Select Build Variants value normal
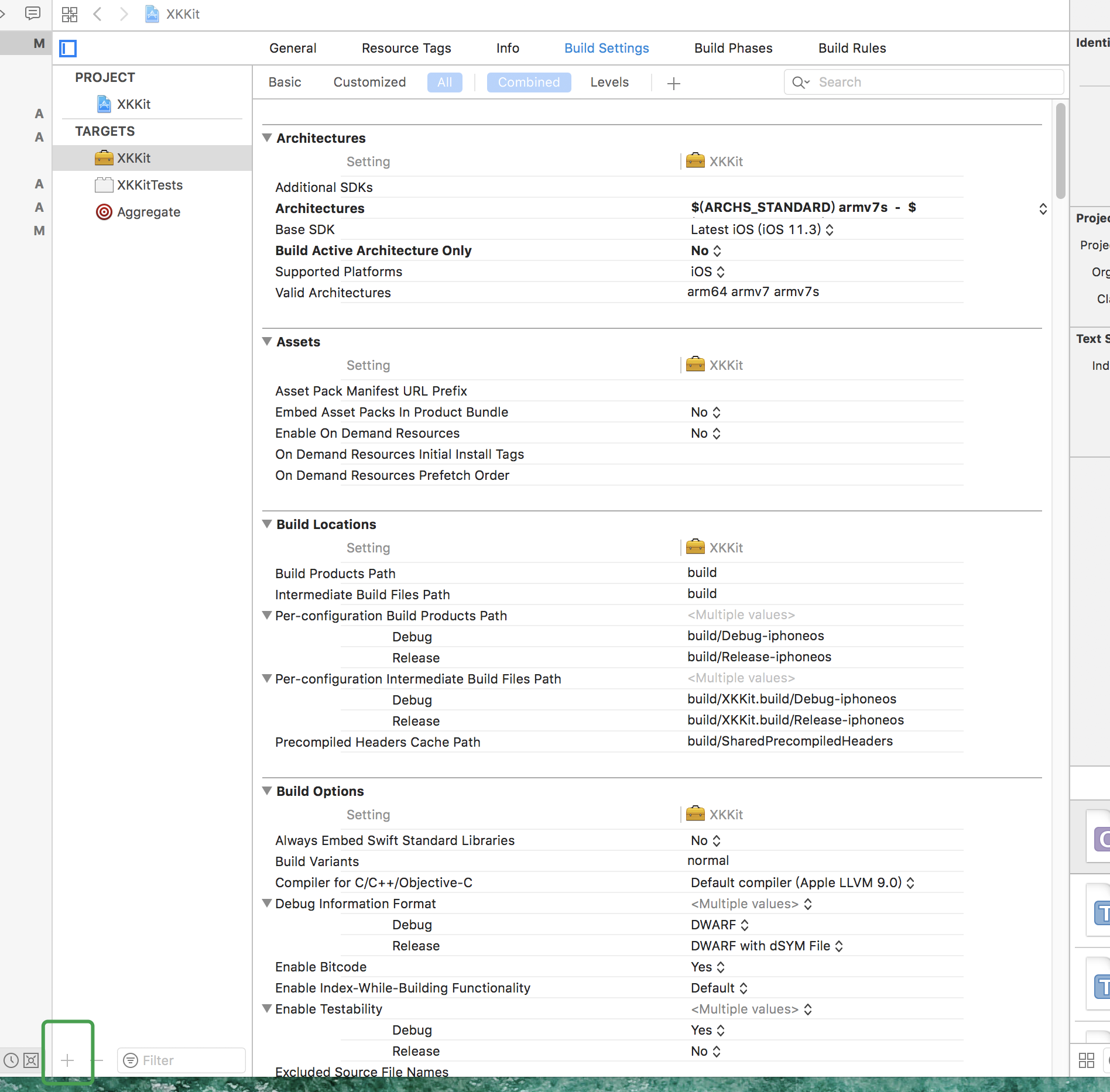 click(x=708, y=860)
